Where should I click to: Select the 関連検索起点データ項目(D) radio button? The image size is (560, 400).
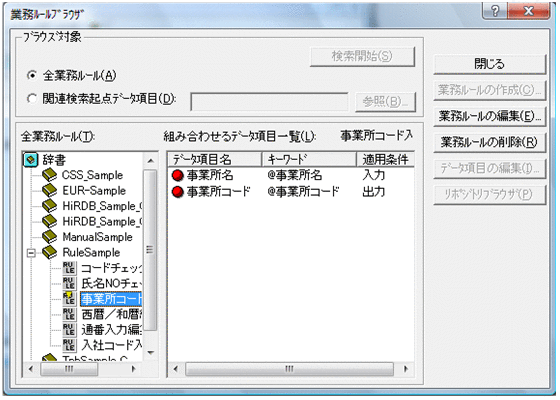point(32,99)
